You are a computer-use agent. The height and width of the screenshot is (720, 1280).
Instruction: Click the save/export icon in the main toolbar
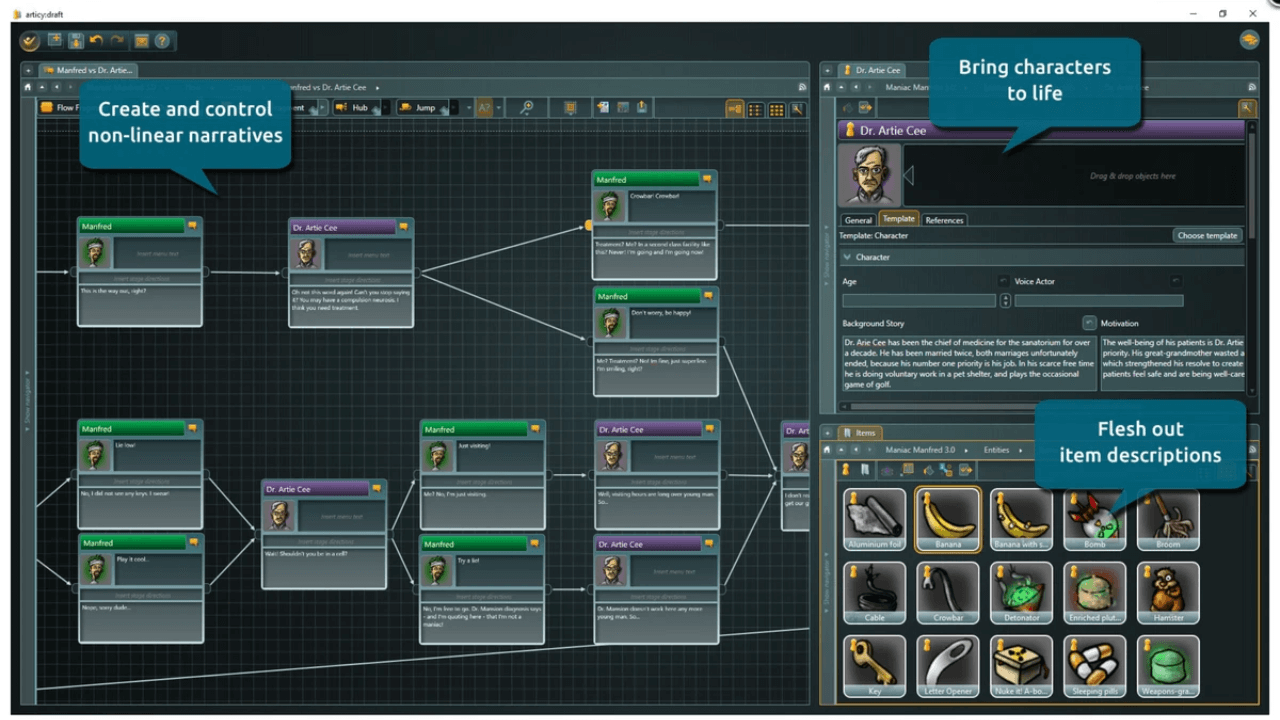[76, 41]
